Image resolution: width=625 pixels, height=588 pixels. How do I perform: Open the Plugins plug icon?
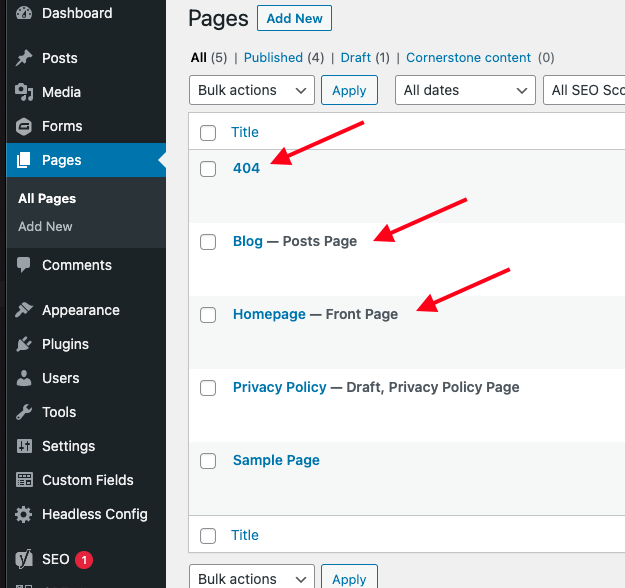point(24,344)
